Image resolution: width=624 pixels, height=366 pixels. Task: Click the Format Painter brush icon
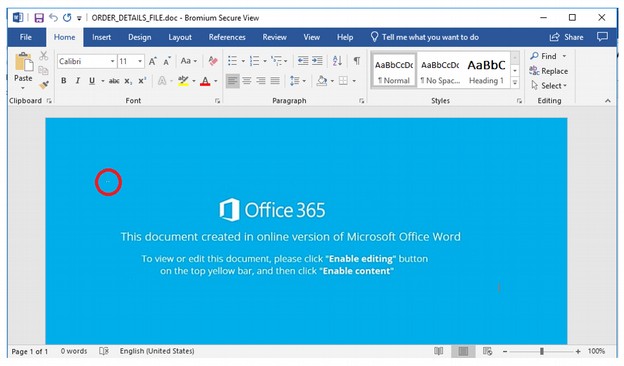(44, 85)
